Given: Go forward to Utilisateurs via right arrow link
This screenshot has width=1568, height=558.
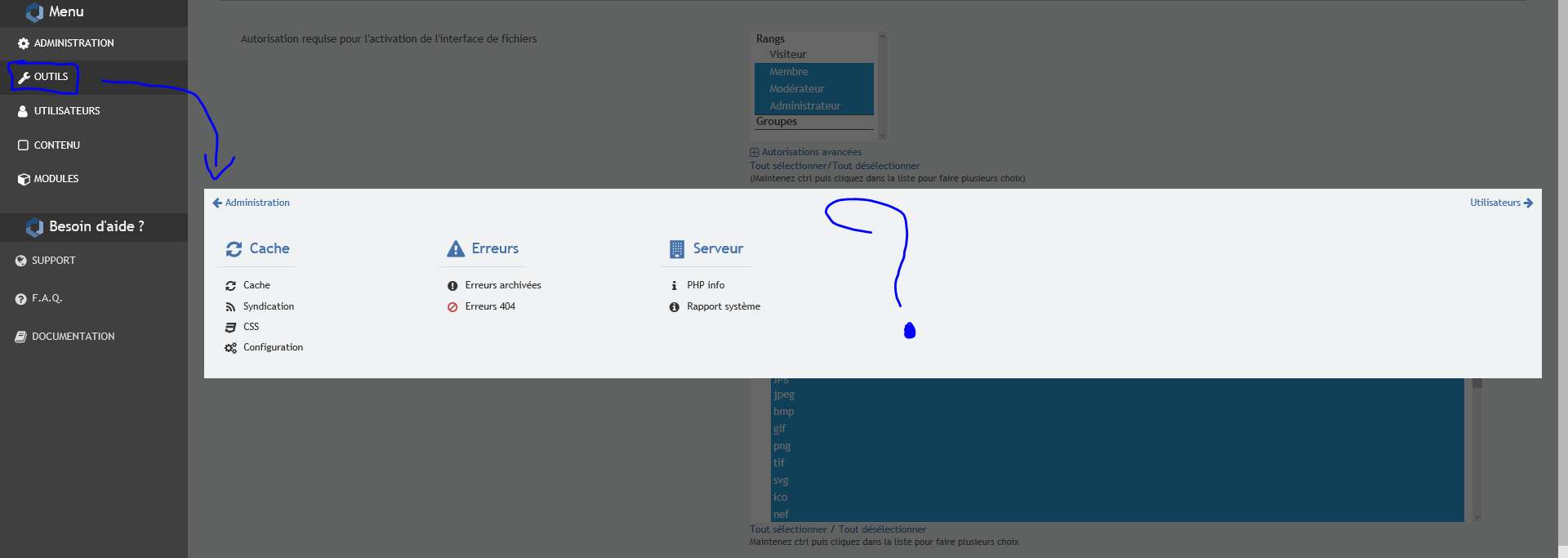Looking at the screenshot, I should point(1501,203).
